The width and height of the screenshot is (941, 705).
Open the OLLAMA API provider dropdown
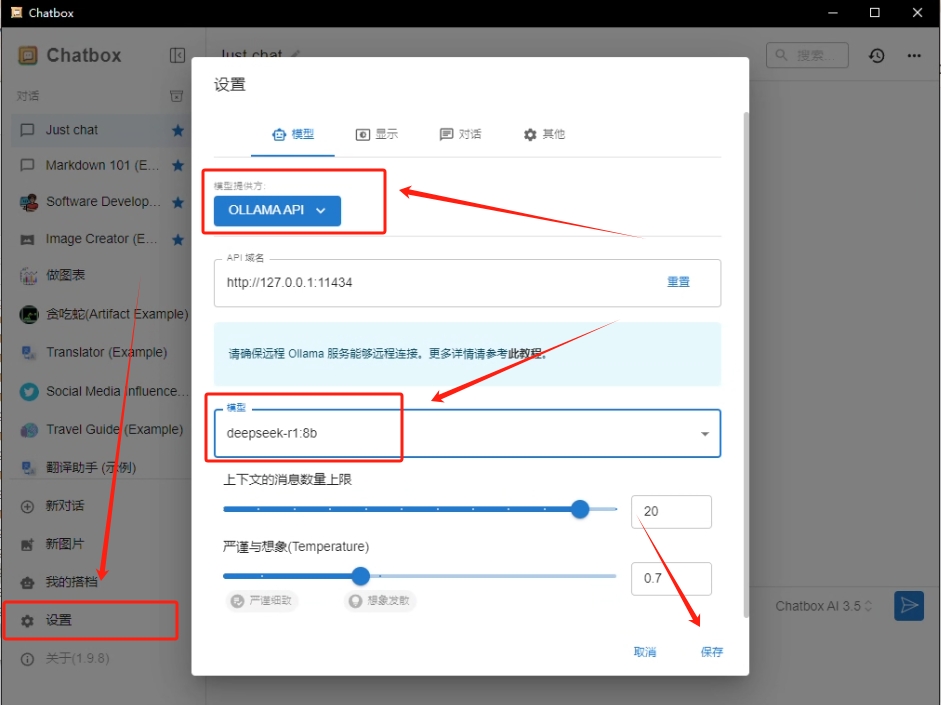pyautogui.click(x=277, y=211)
